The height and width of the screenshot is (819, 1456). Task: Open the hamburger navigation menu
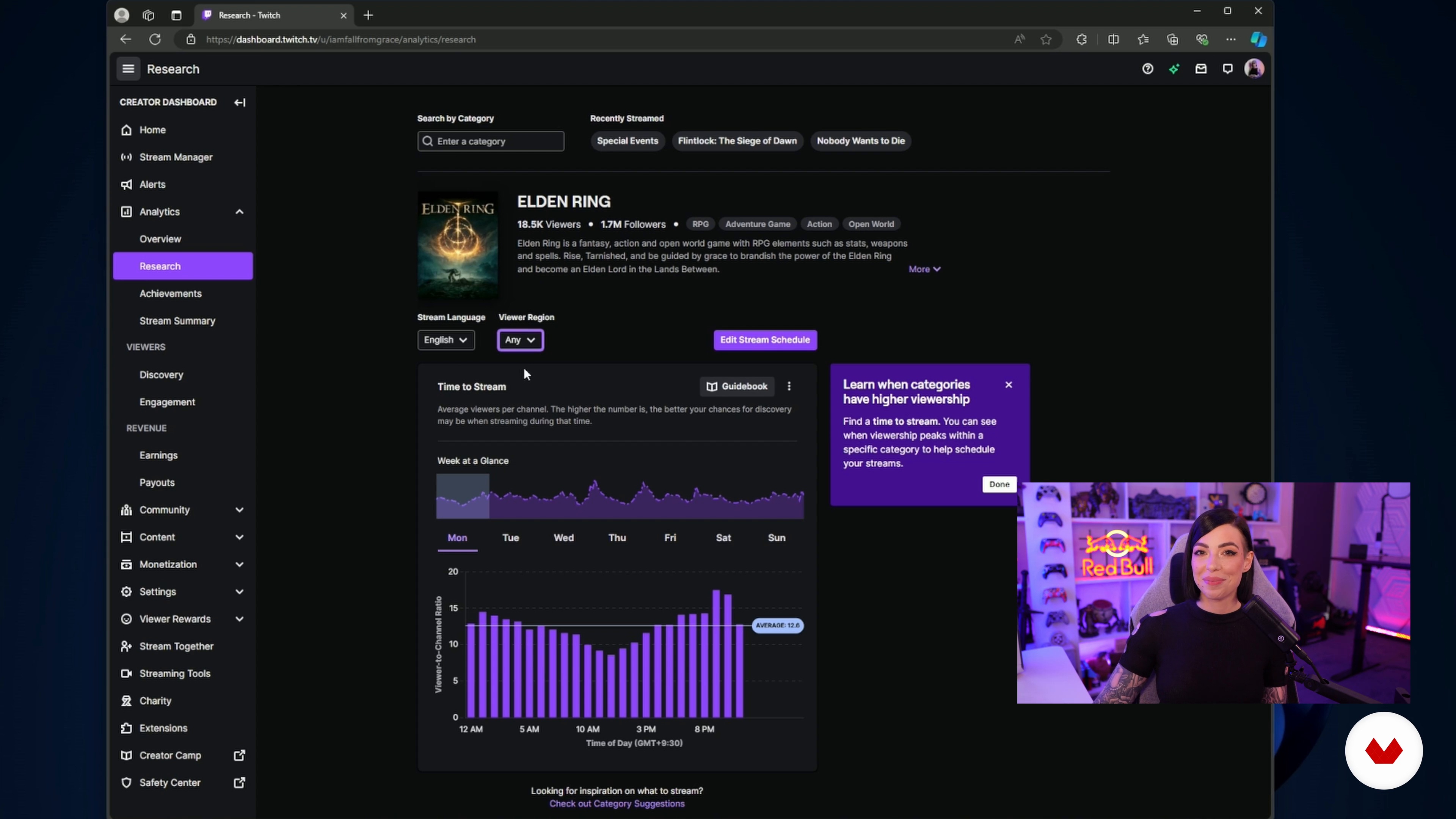click(128, 69)
